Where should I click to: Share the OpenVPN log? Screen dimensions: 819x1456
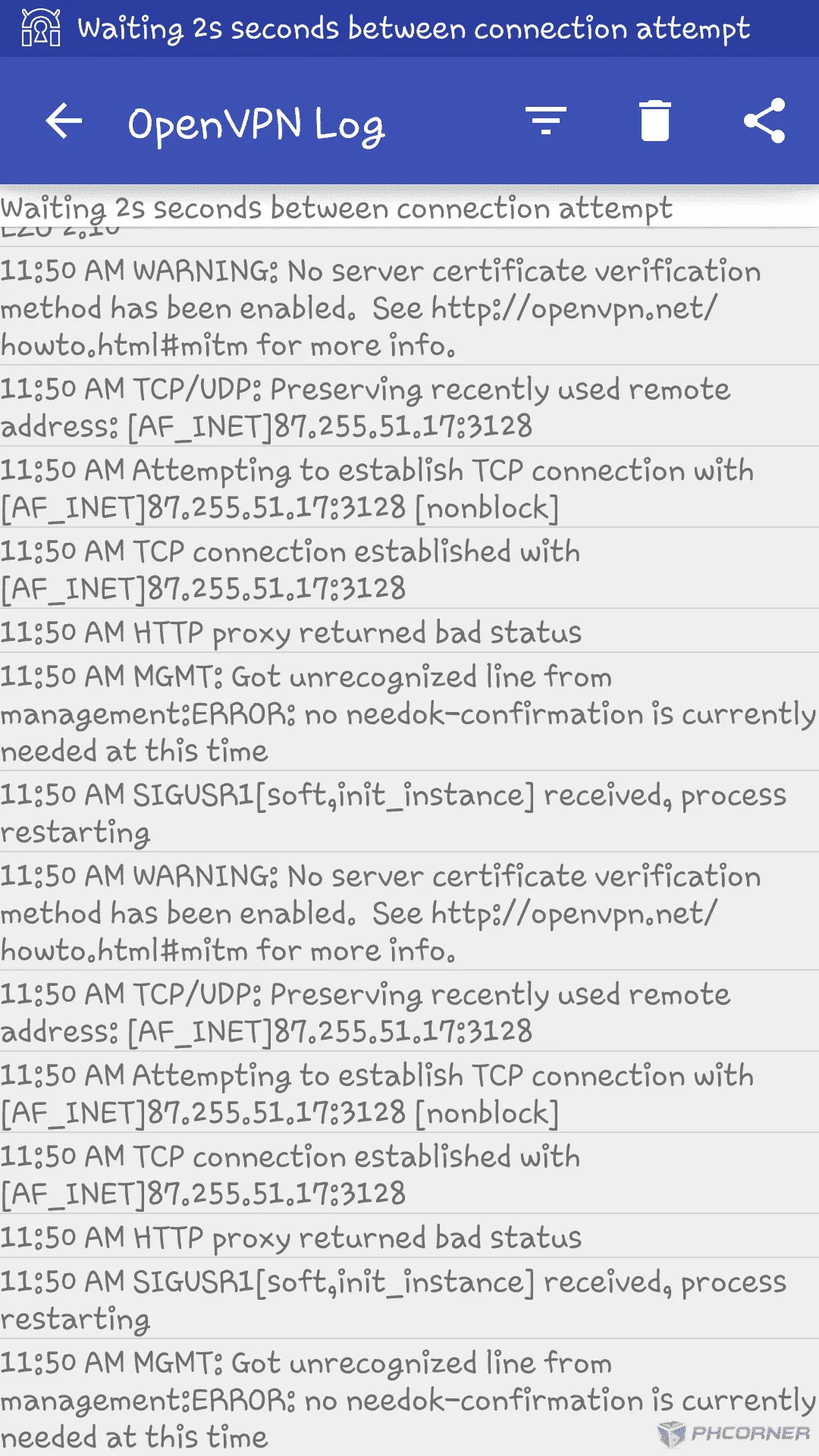[x=764, y=121]
